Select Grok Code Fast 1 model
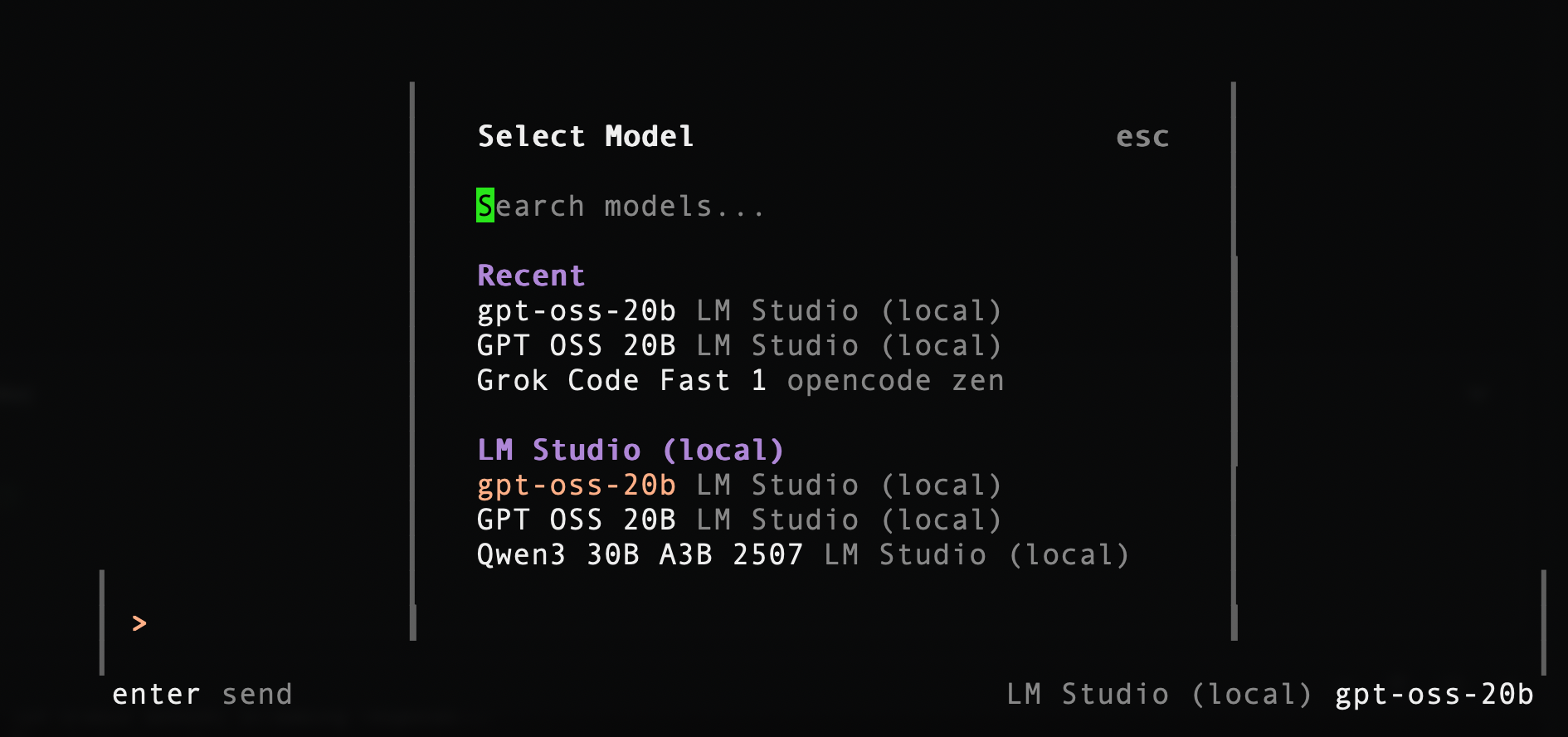1568x737 pixels. (x=621, y=381)
